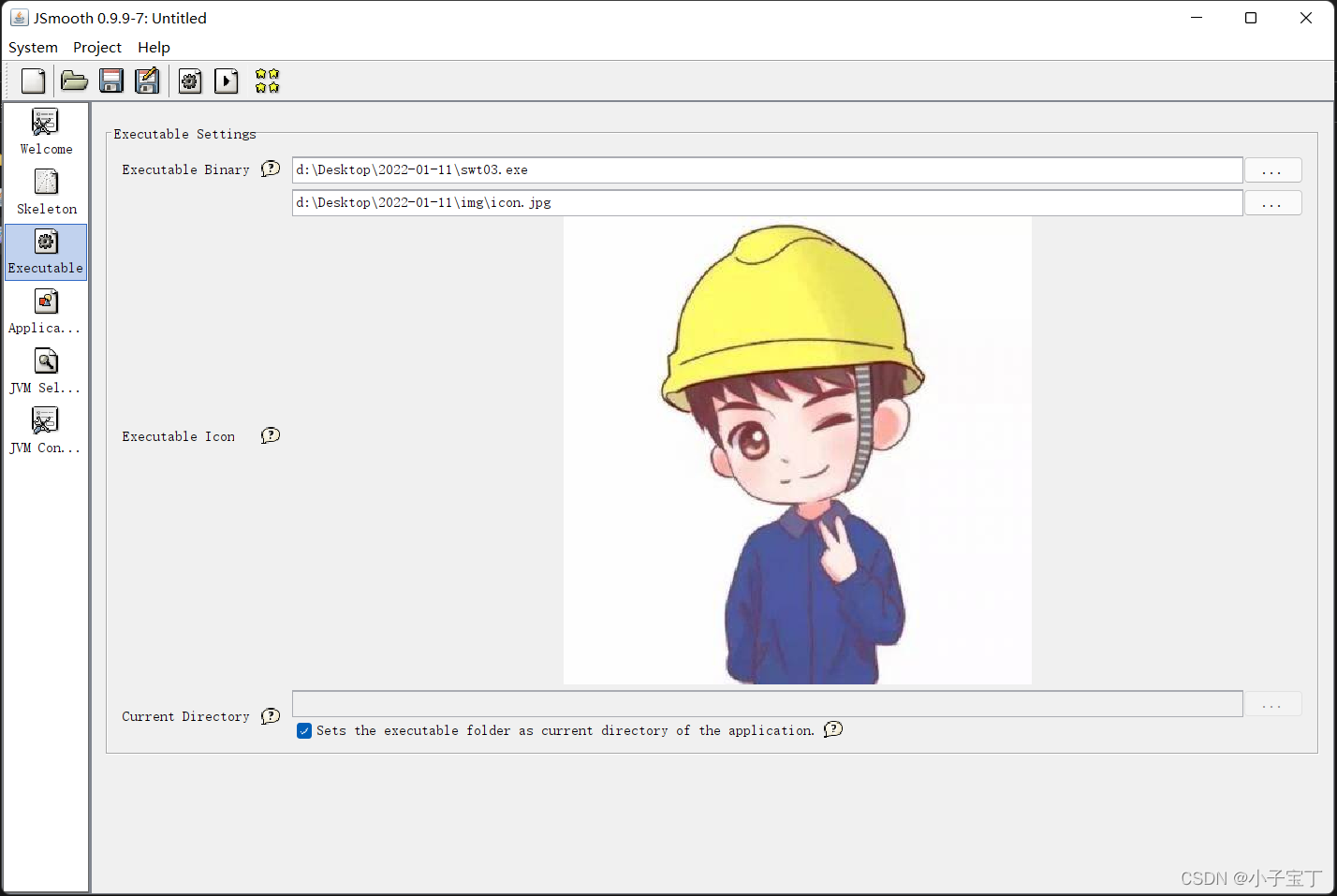This screenshot has width=1337, height=896.
Task: Open the System menu
Action: pos(33,47)
